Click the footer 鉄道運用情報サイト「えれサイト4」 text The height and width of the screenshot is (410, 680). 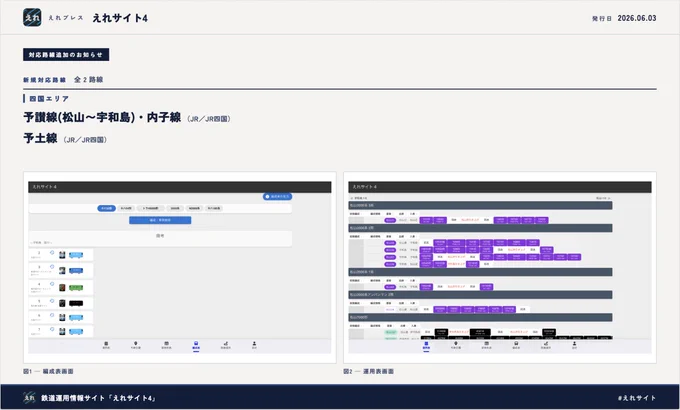(99, 398)
